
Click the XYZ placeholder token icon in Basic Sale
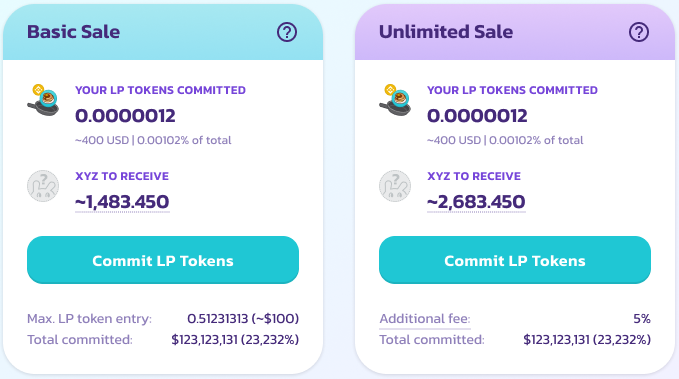click(43, 186)
